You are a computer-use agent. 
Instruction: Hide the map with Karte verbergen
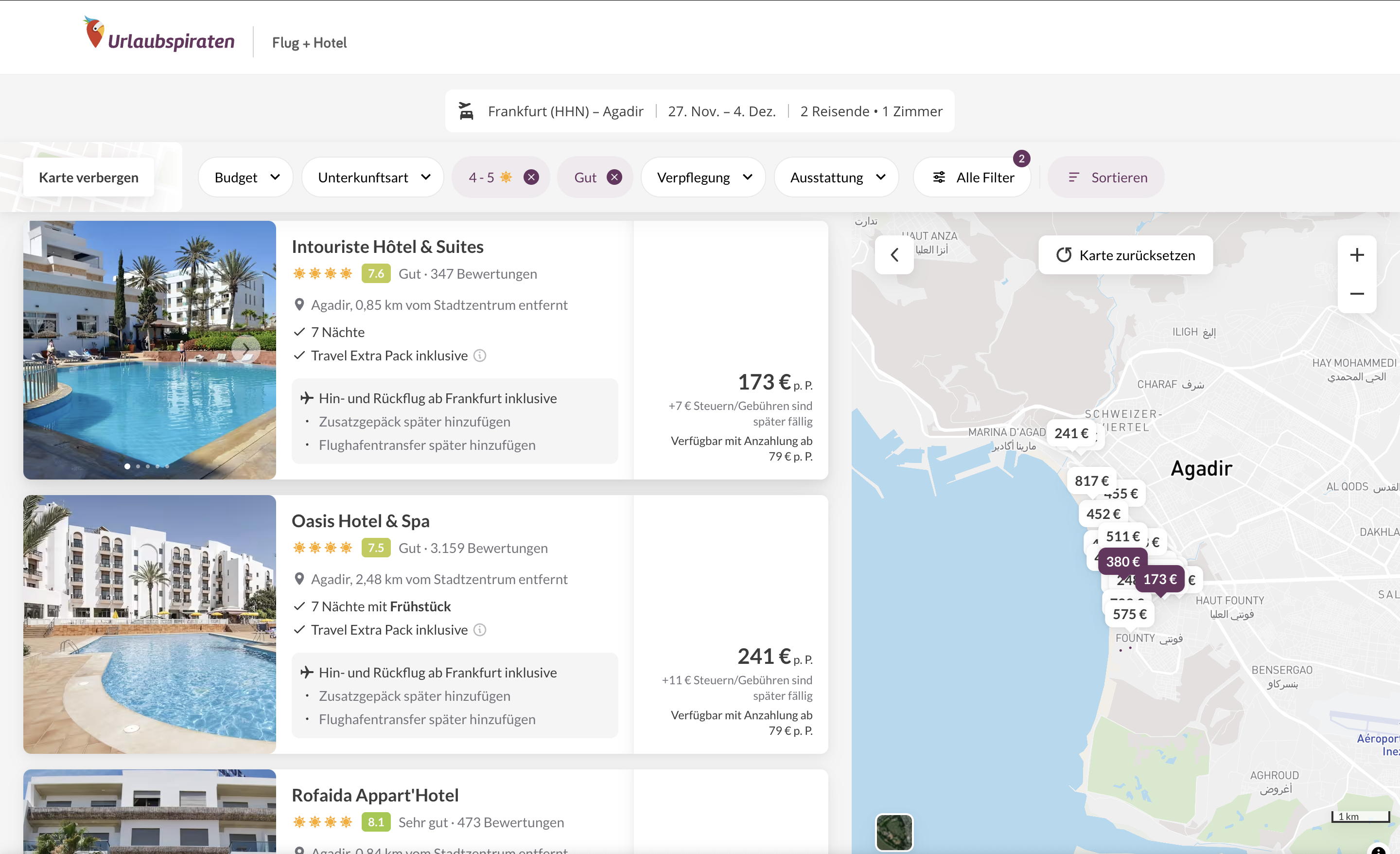(88, 178)
